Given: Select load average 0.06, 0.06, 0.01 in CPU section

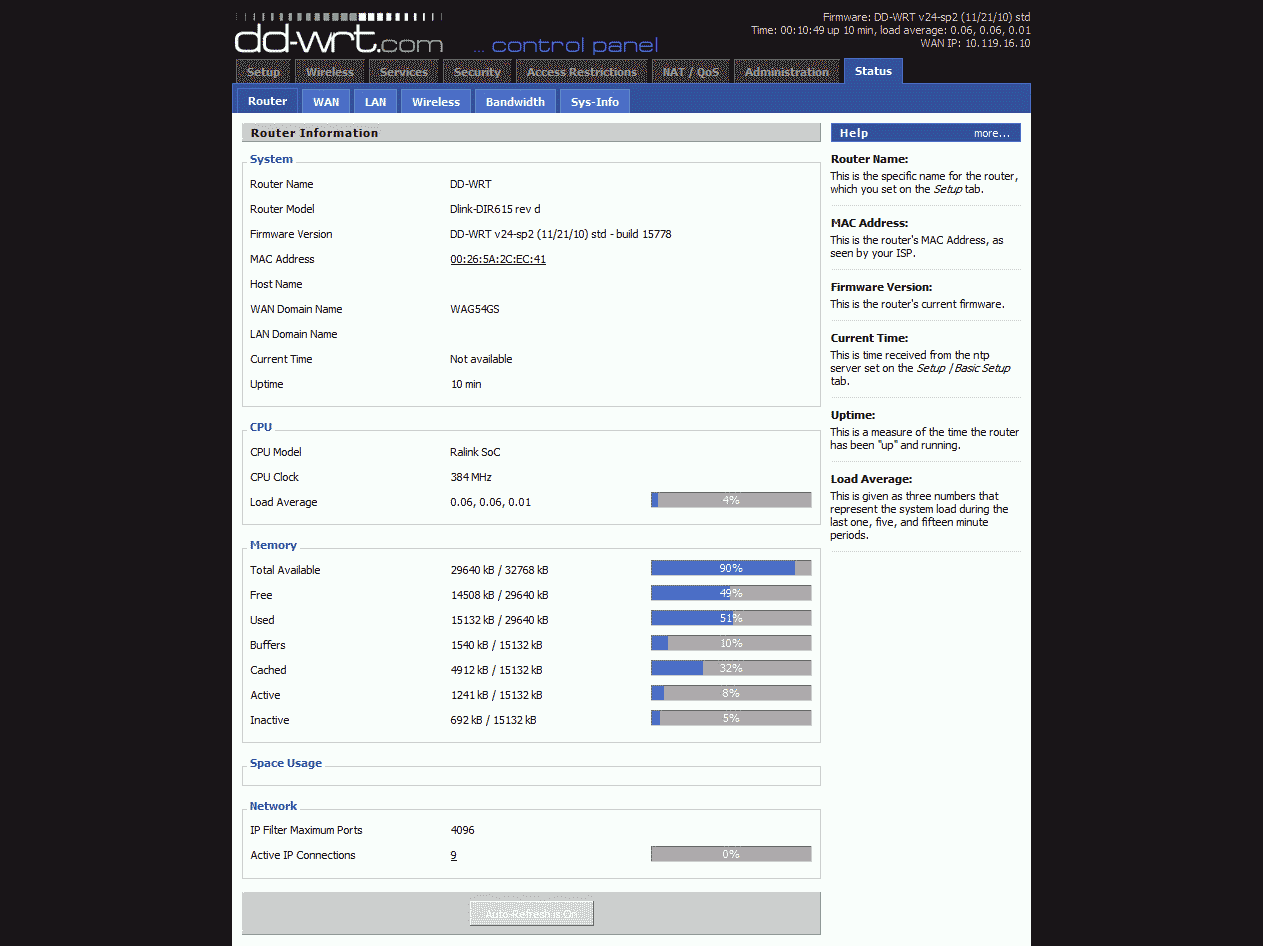Looking at the screenshot, I should point(491,502).
